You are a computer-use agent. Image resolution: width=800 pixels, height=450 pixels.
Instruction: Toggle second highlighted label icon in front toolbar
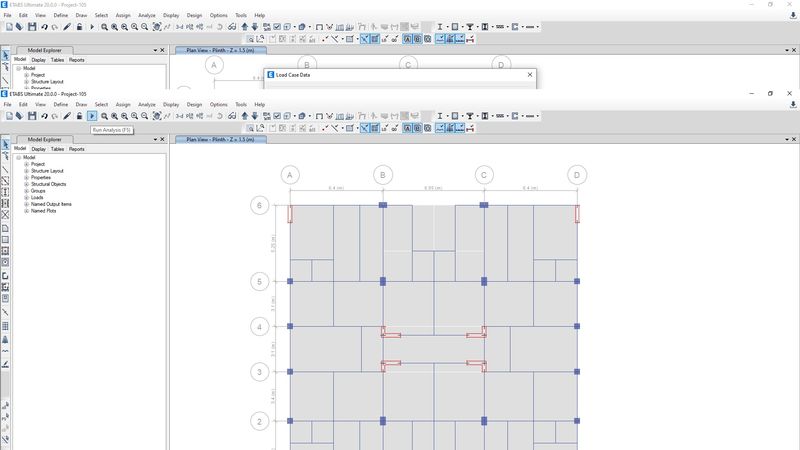pos(417,128)
